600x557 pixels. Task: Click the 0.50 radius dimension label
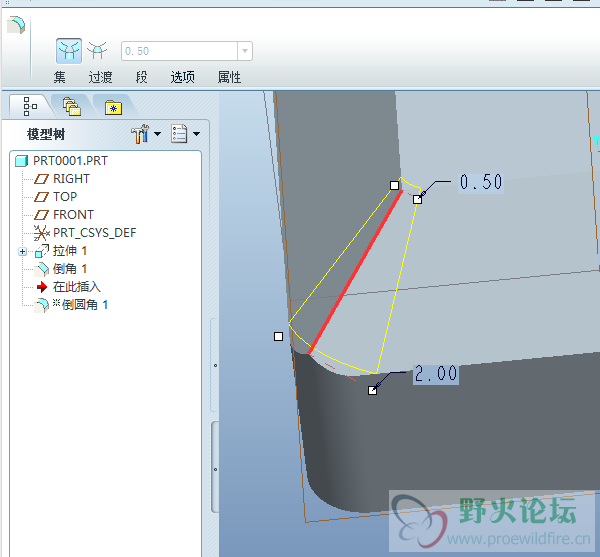click(481, 182)
